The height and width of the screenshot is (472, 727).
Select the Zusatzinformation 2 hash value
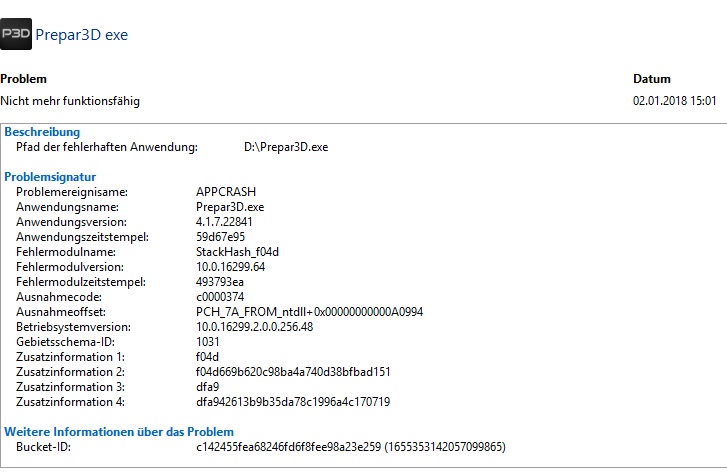point(293,372)
